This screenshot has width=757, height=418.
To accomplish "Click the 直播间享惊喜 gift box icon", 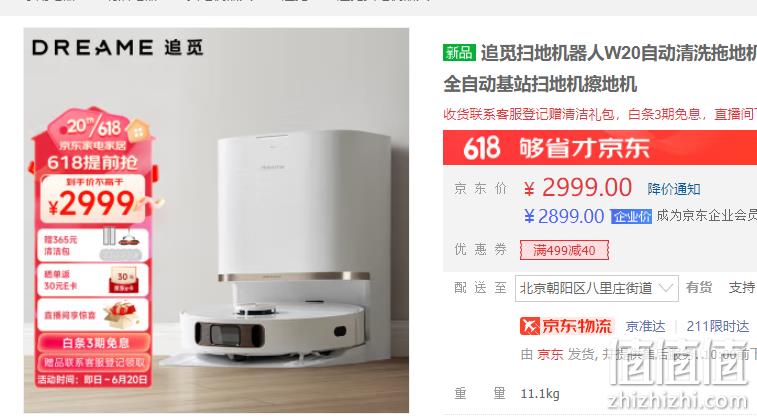I will pyautogui.click(x=120, y=313).
